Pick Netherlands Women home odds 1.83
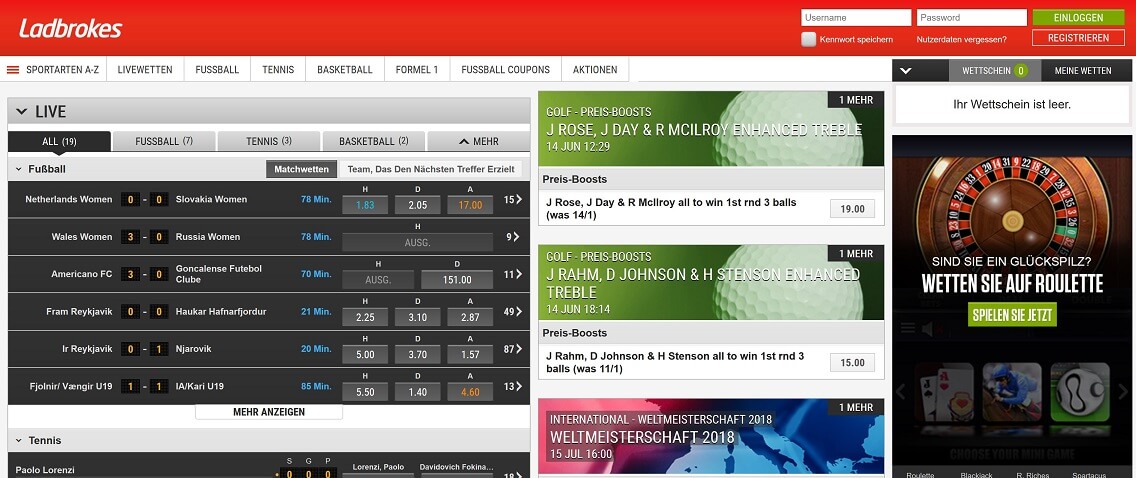The height and width of the screenshot is (478, 1136). click(x=365, y=205)
